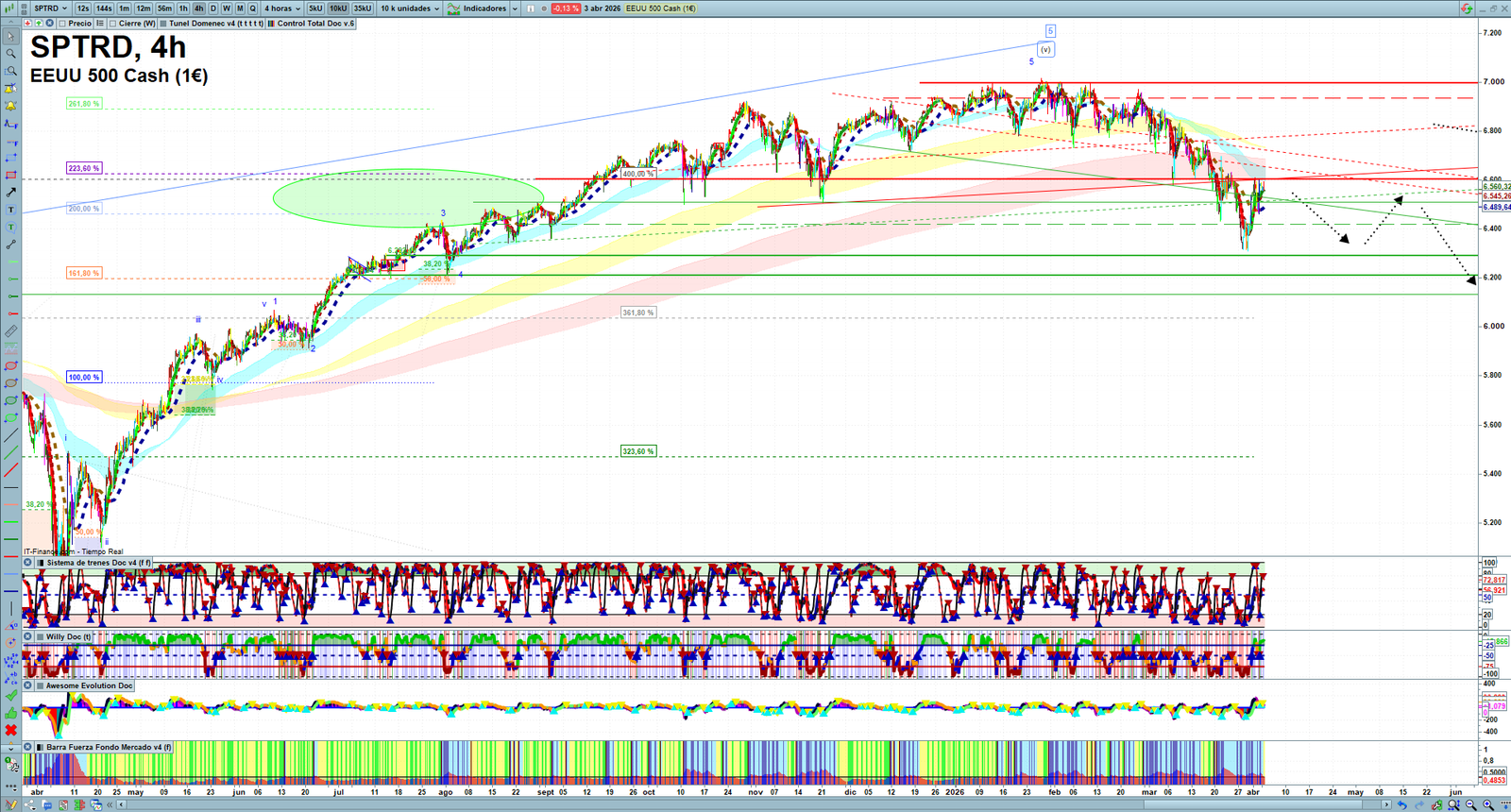Screen dimensions: 1511x812
Task: Click the W weekly timeframe button
Action: pyautogui.click(x=227, y=8)
